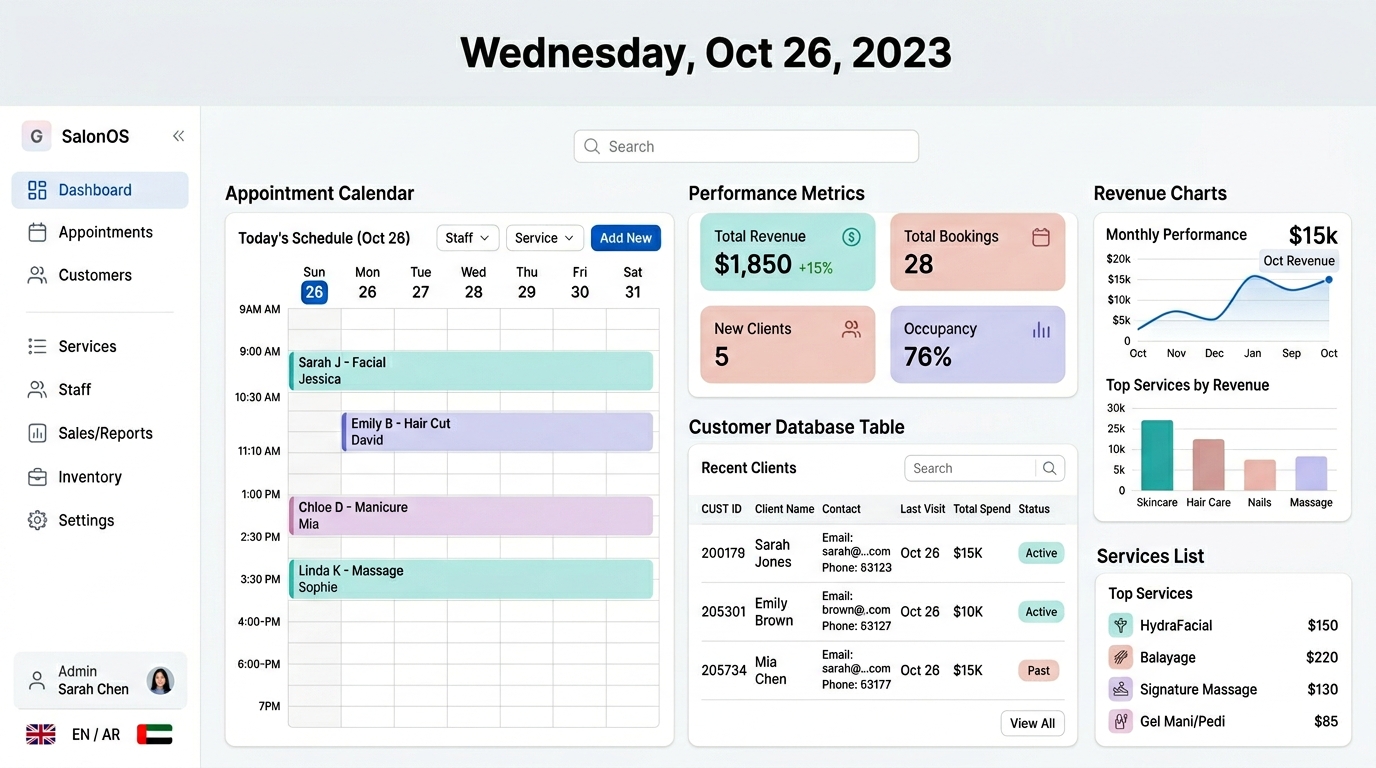Viewport: 1376px width, 768px height.
Task: Open the Inventory icon in the sidebar
Action: coord(37,477)
